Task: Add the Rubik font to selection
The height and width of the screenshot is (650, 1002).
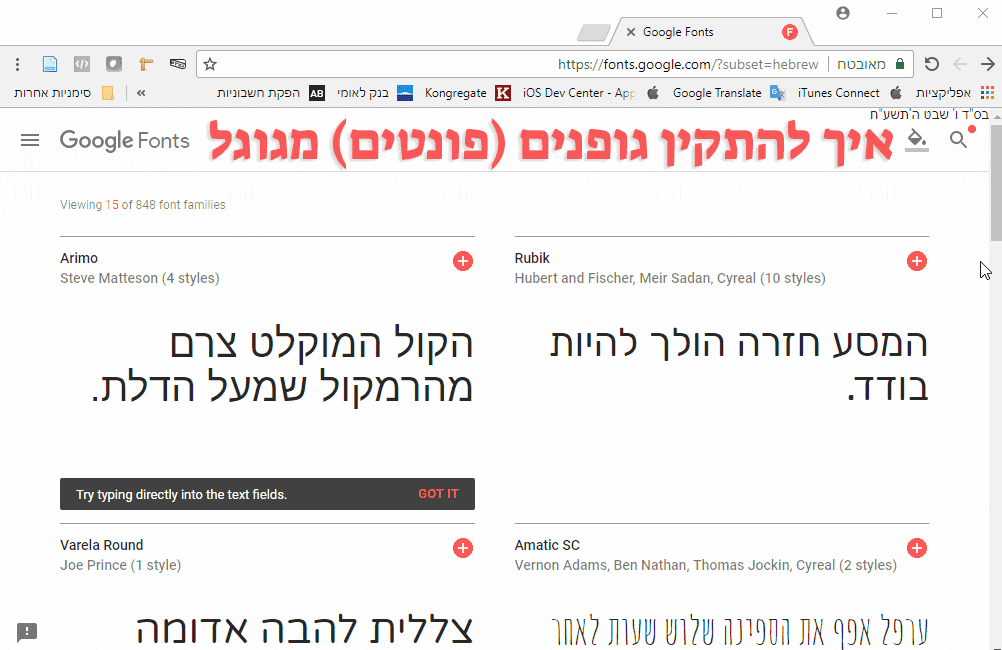Action: coord(917,261)
